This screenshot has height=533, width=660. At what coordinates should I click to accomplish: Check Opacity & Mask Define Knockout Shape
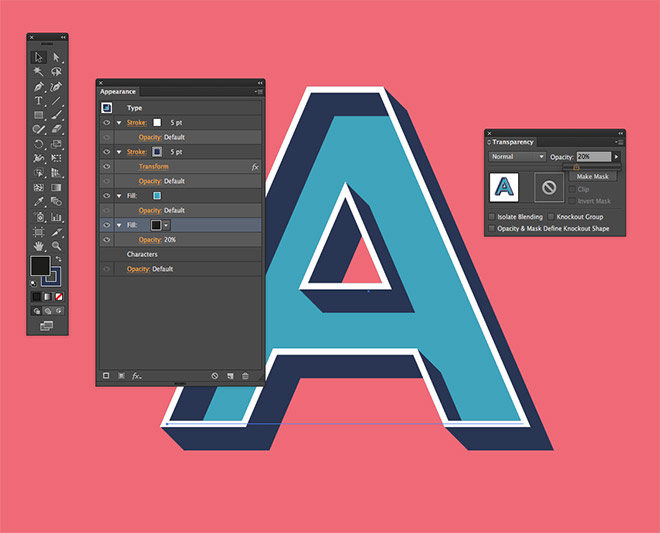pyautogui.click(x=491, y=229)
